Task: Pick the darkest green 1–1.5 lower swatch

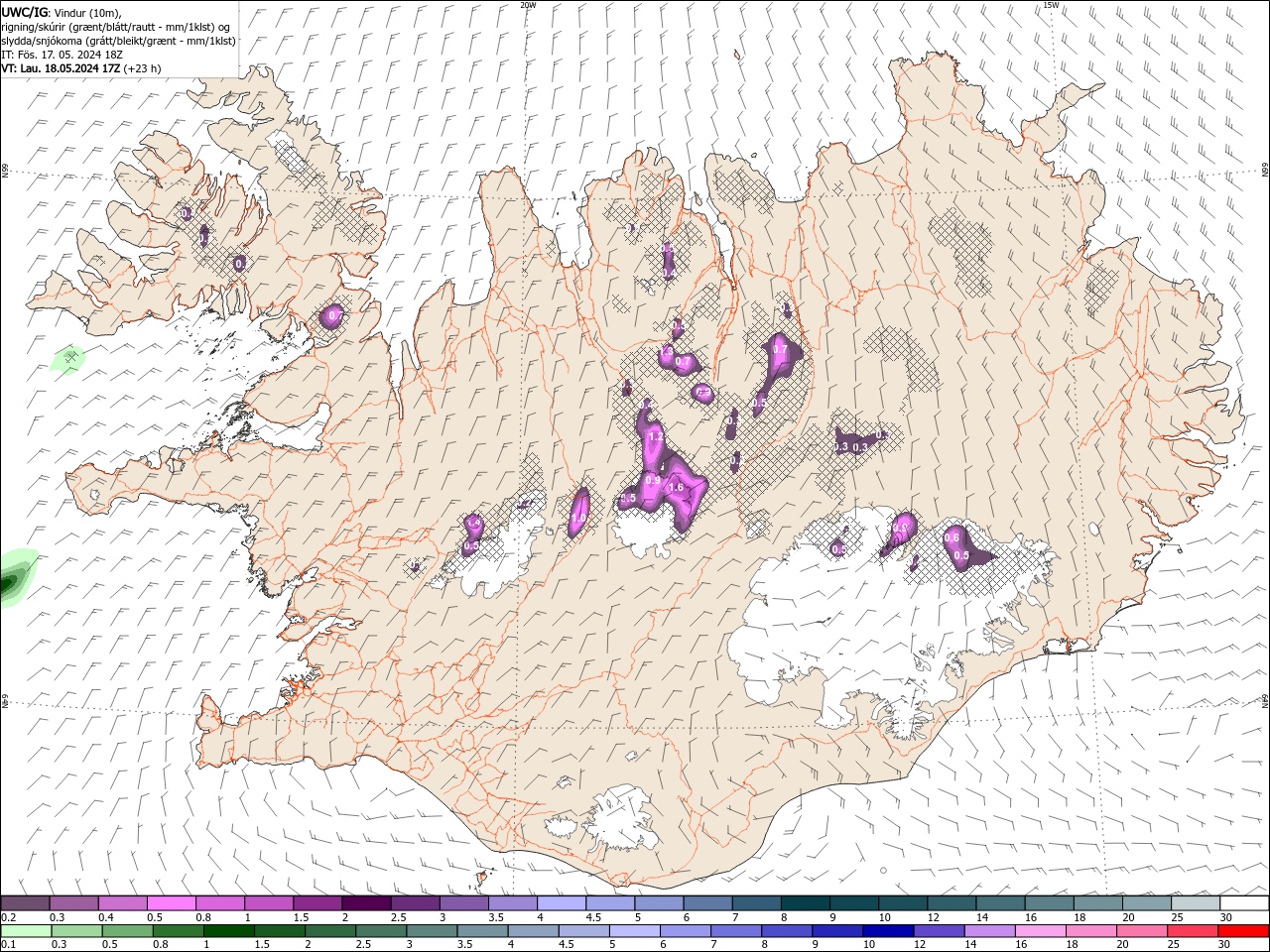Action: point(228,931)
